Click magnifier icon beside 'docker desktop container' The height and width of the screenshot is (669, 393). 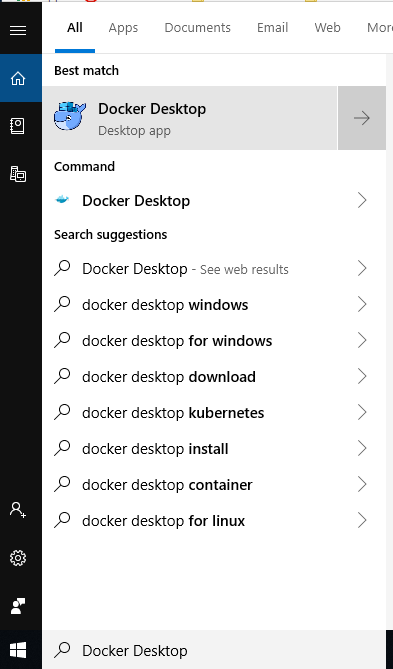coord(62,484)
